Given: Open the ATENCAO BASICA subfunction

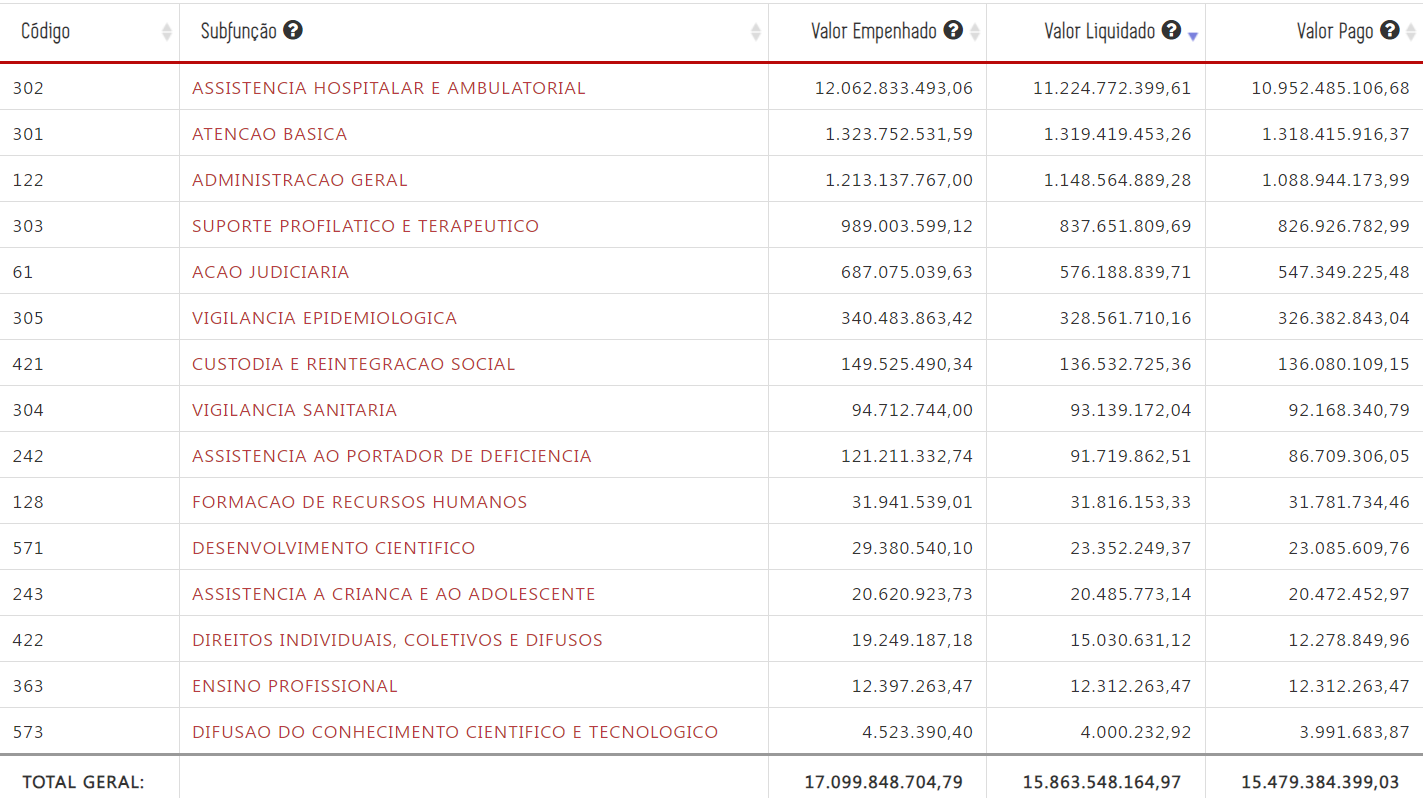Looking at the screenshot, I should (269, 134).
